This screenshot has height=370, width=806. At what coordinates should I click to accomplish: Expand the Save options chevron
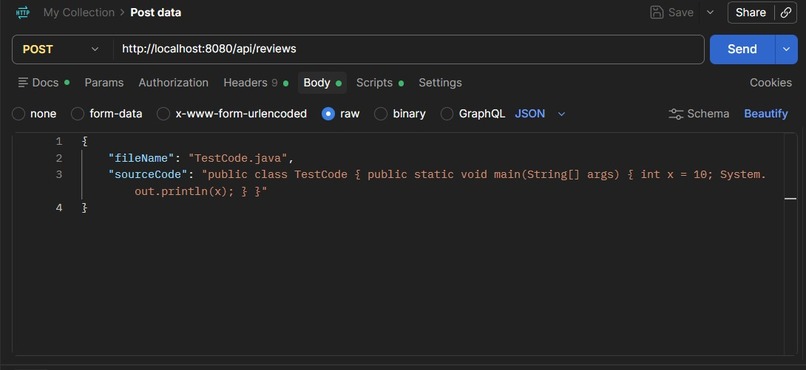coord(710,12)
